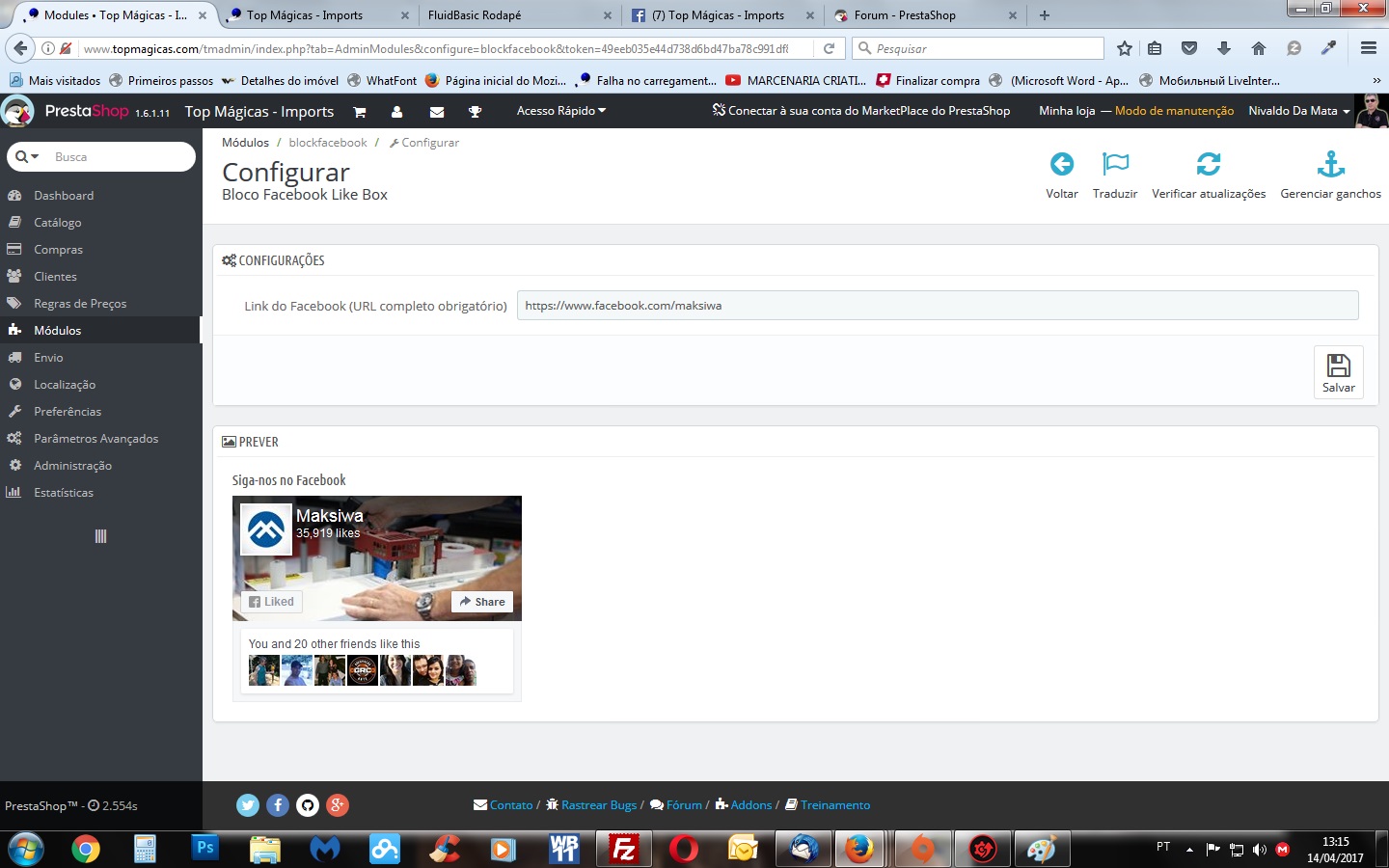The height and width of the screenshot is (868, 1389).
Task: Collapse the sidebar with the bars handle
Action: (x=100, y=536)
